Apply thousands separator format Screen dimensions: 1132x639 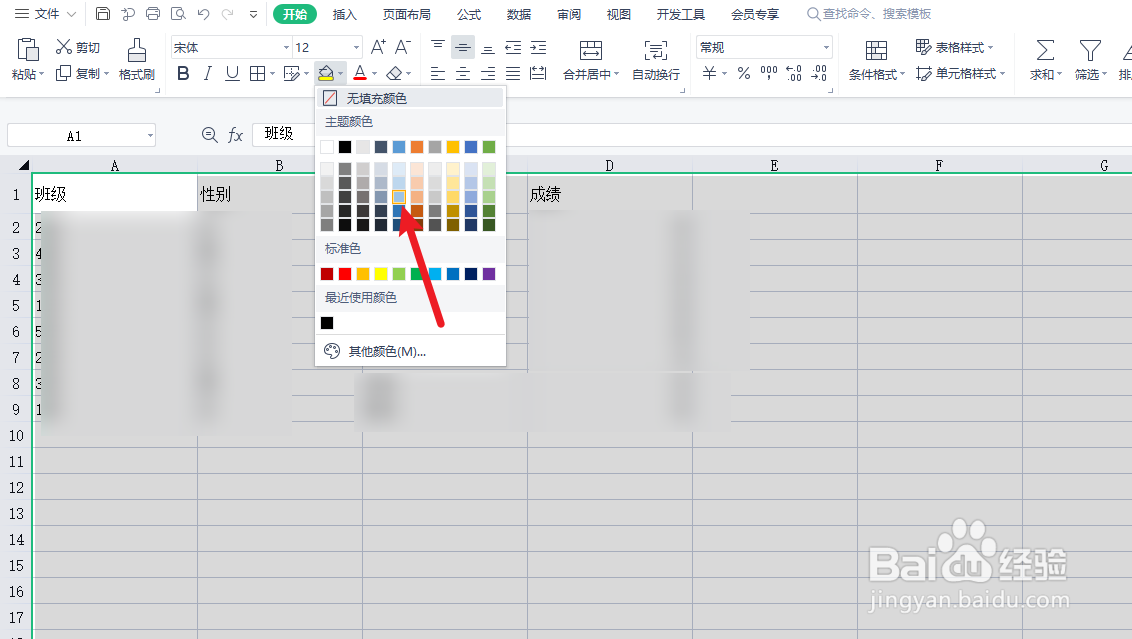[769, 73]
